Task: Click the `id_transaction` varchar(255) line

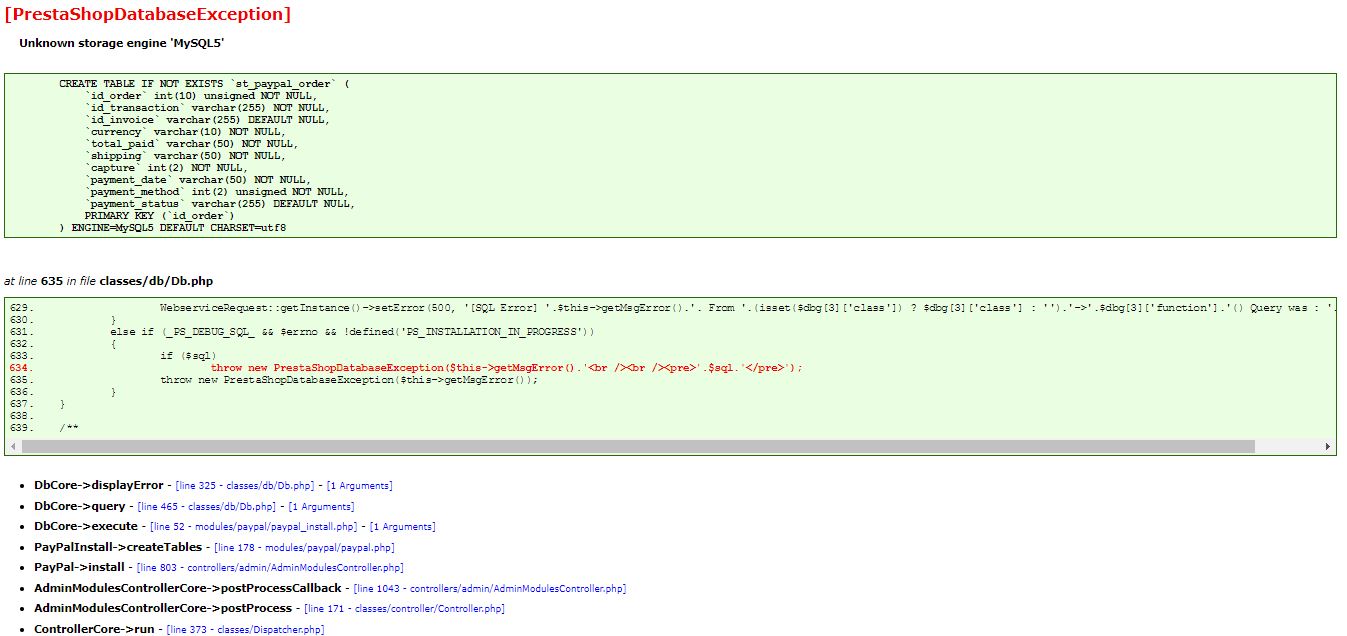Action: 207,108
